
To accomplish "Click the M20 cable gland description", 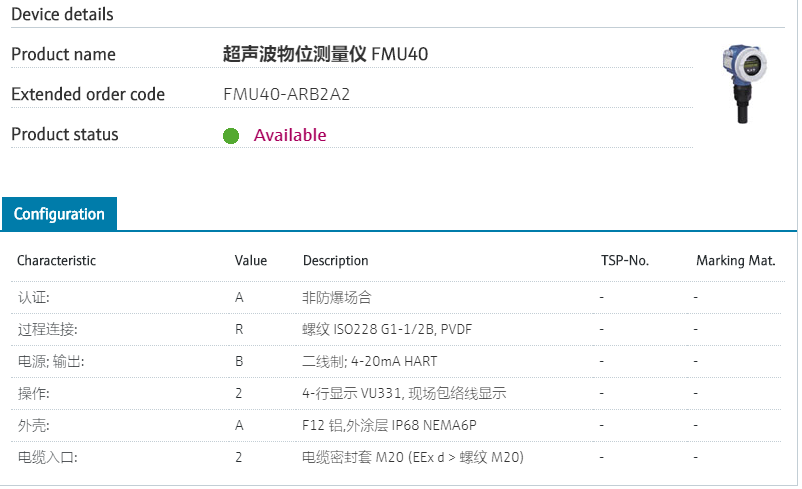I will pos(412,457).
